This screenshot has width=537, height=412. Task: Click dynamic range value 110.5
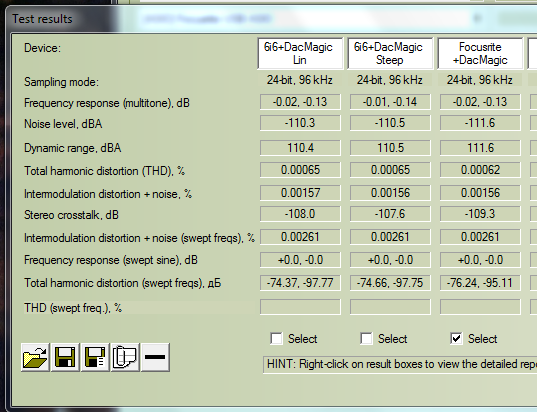[390, 148]
